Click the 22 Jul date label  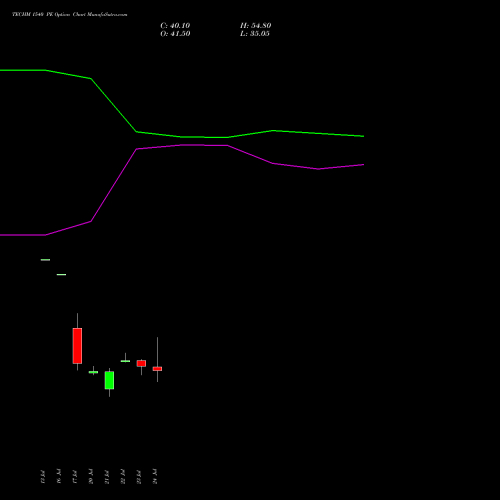123,477
